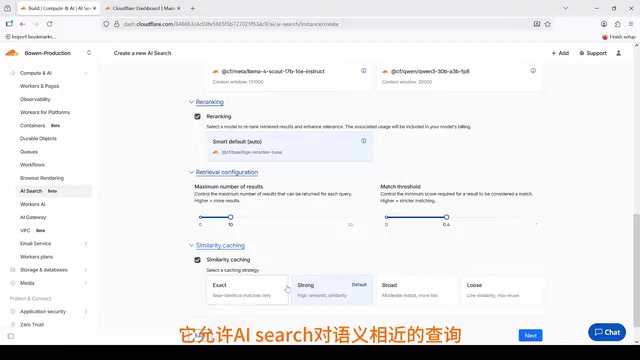Image resolution: width=640 pixels, height=360 pixels.
Task: Open Queues in sidebar
Action: (x=29, y=152)
